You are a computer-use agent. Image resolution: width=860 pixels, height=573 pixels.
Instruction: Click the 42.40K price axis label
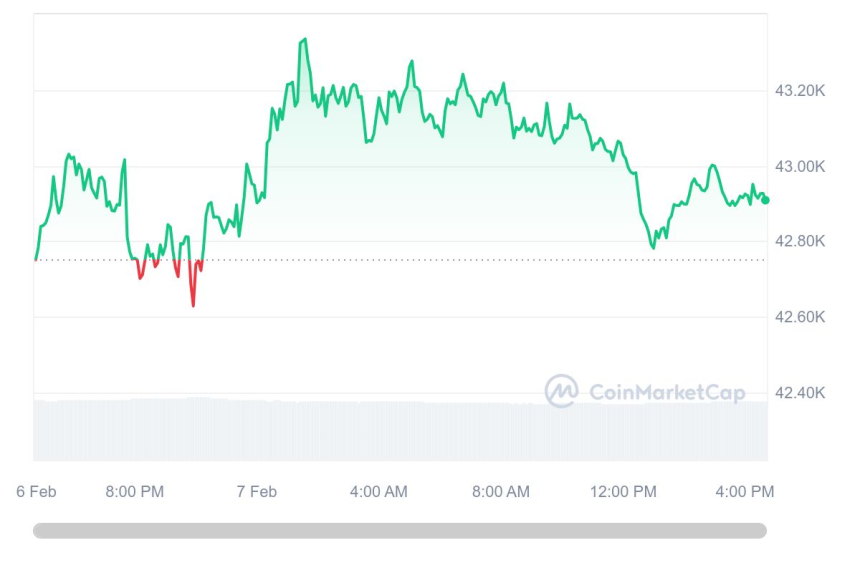click(x=800, y=392)
